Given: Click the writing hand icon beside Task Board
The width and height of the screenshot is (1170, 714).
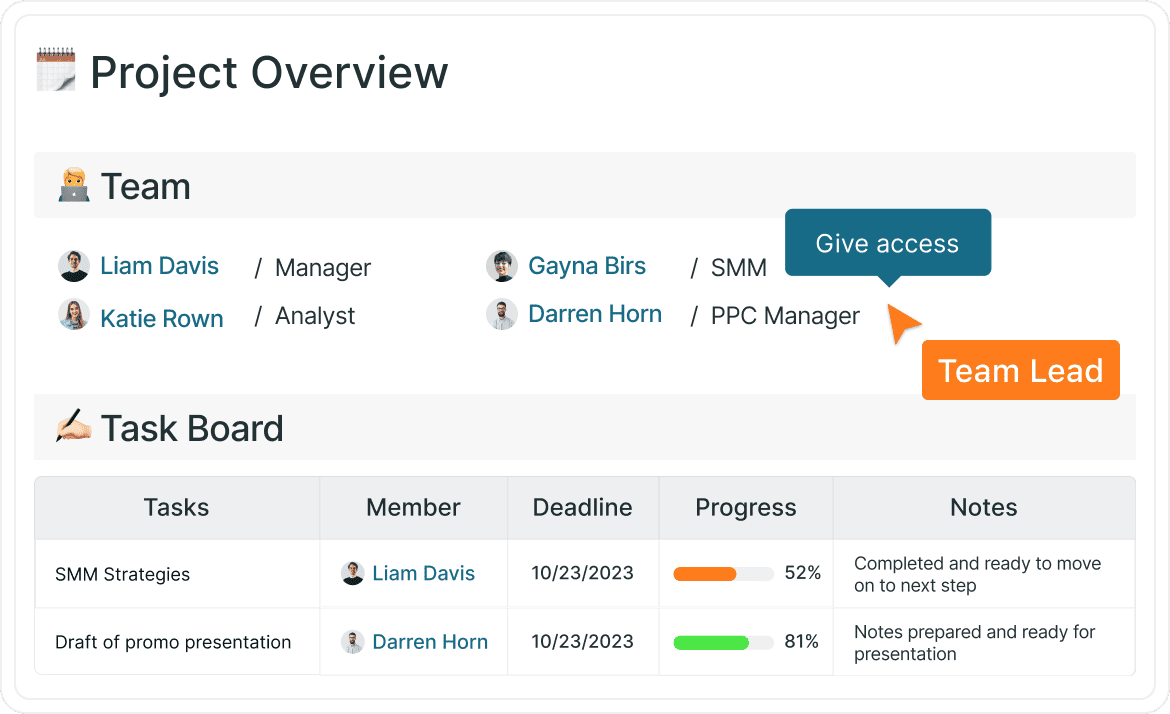Looking at the screenshot, I should pyautogui.click(x=73, y=426).
